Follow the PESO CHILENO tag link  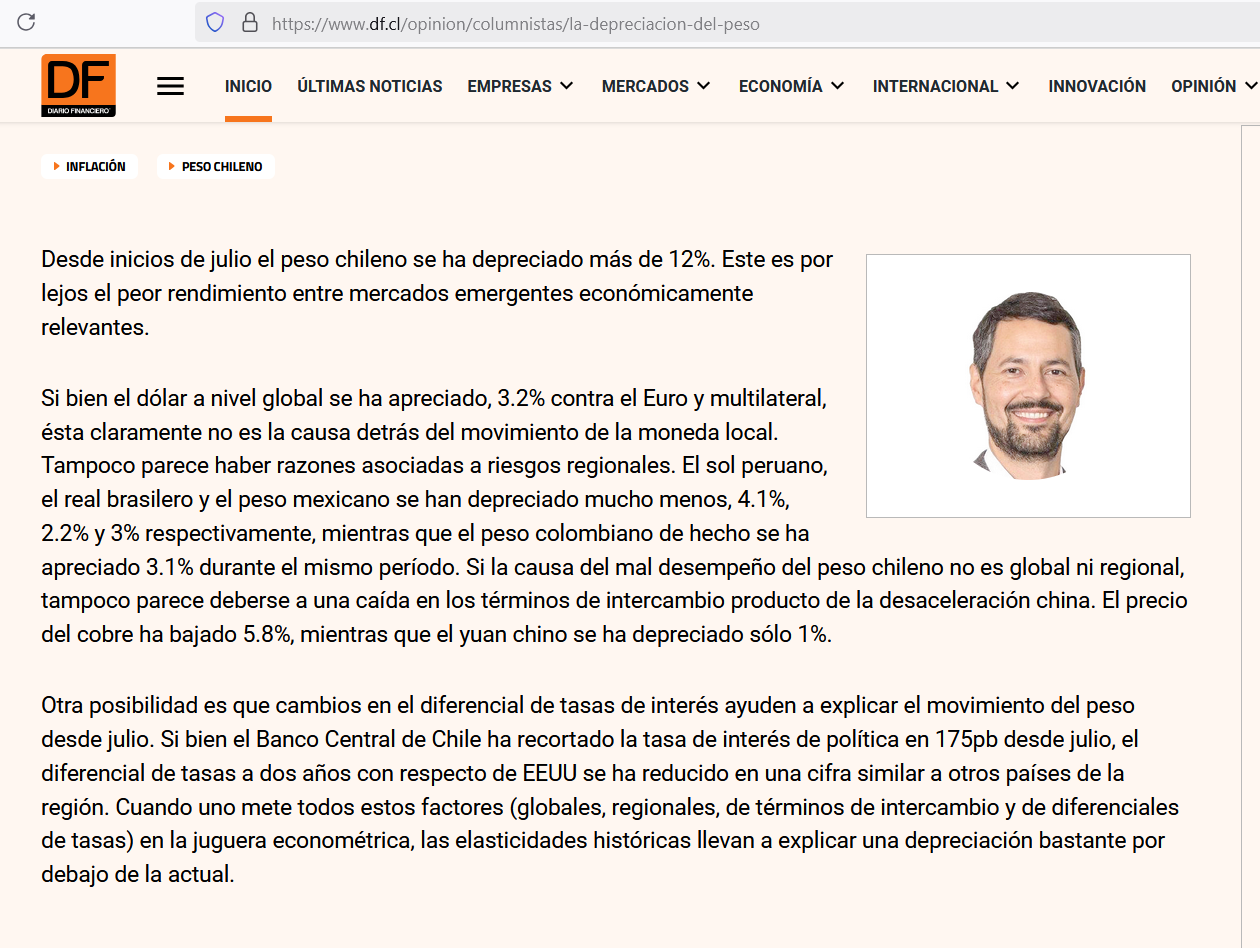215,167
